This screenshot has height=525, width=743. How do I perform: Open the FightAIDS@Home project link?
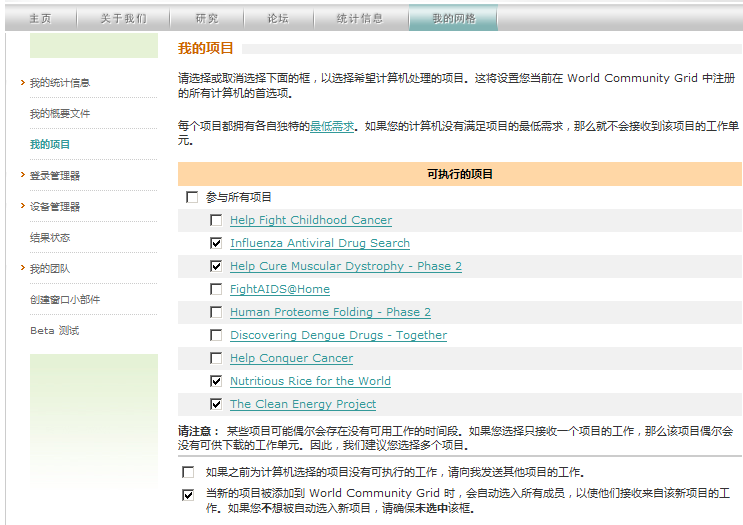click(x=280, y=289)
